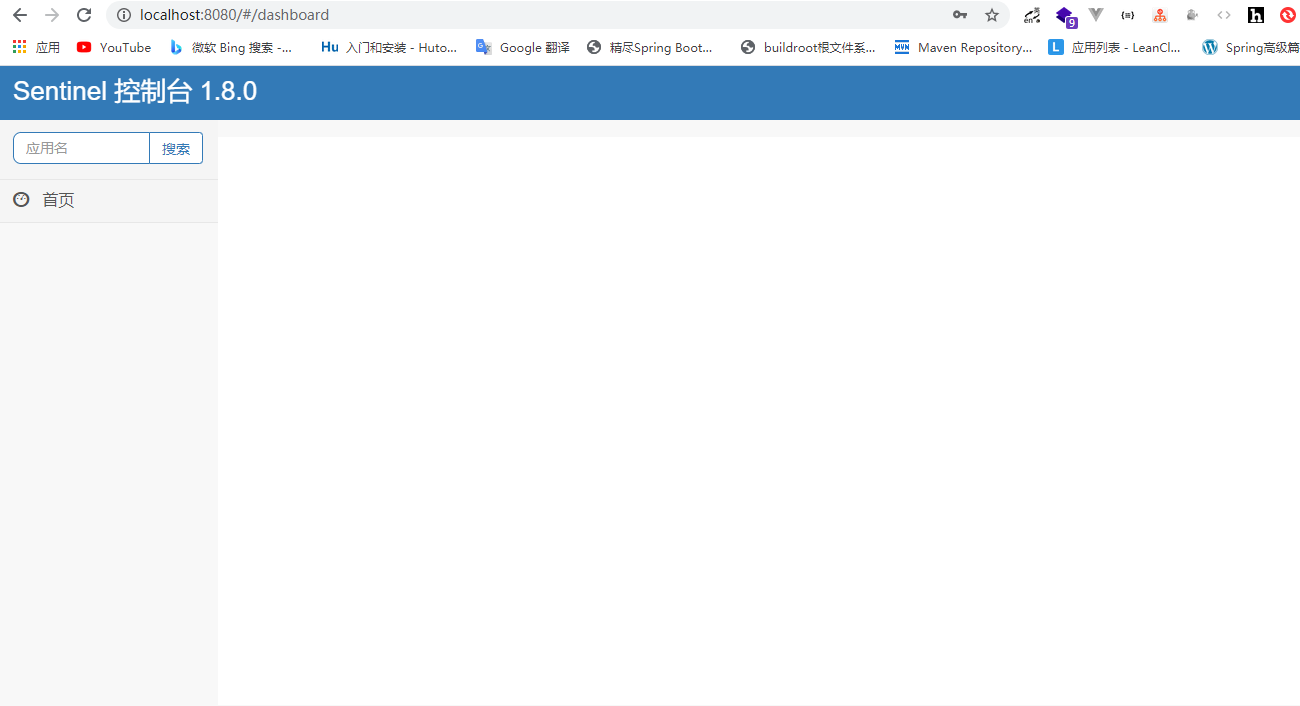Open the Google 翻译 bookmark
1300x706 pixels.
pyautogui.click(x=523, y=47)
